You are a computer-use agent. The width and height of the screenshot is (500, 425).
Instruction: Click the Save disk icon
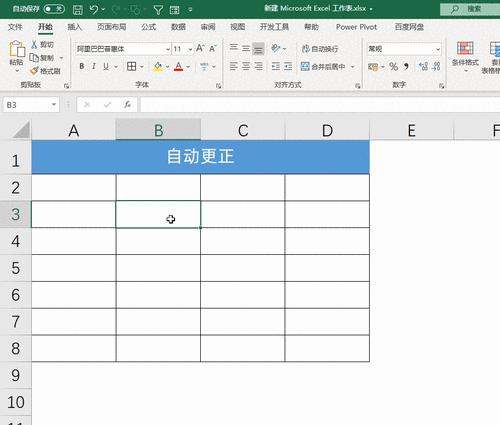78,9
